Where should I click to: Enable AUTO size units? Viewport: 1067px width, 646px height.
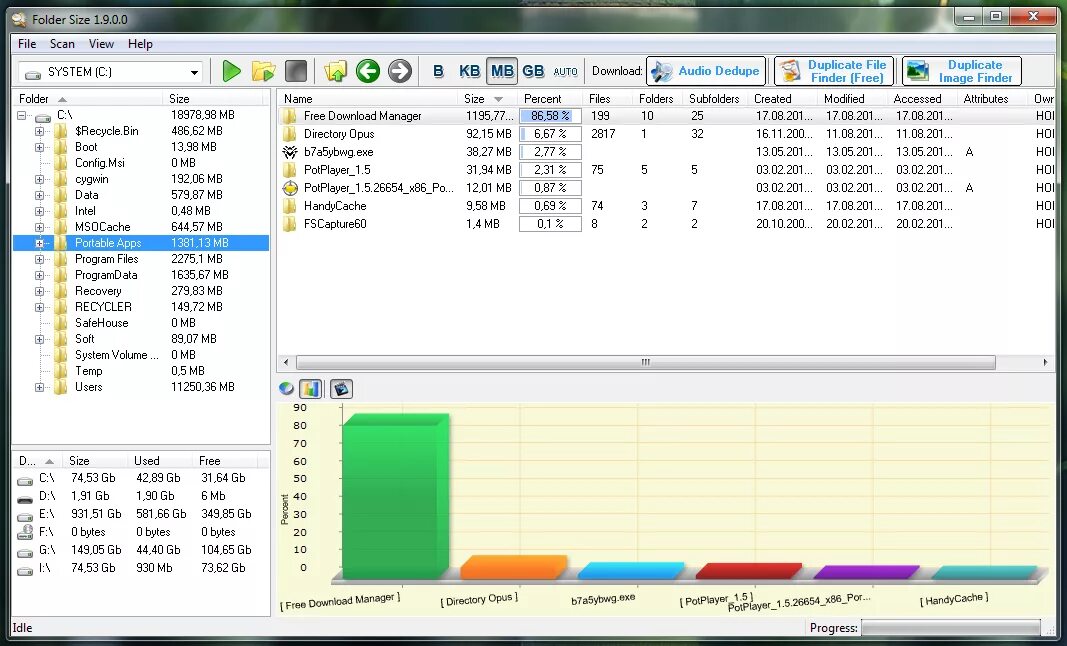pos(565,71)
